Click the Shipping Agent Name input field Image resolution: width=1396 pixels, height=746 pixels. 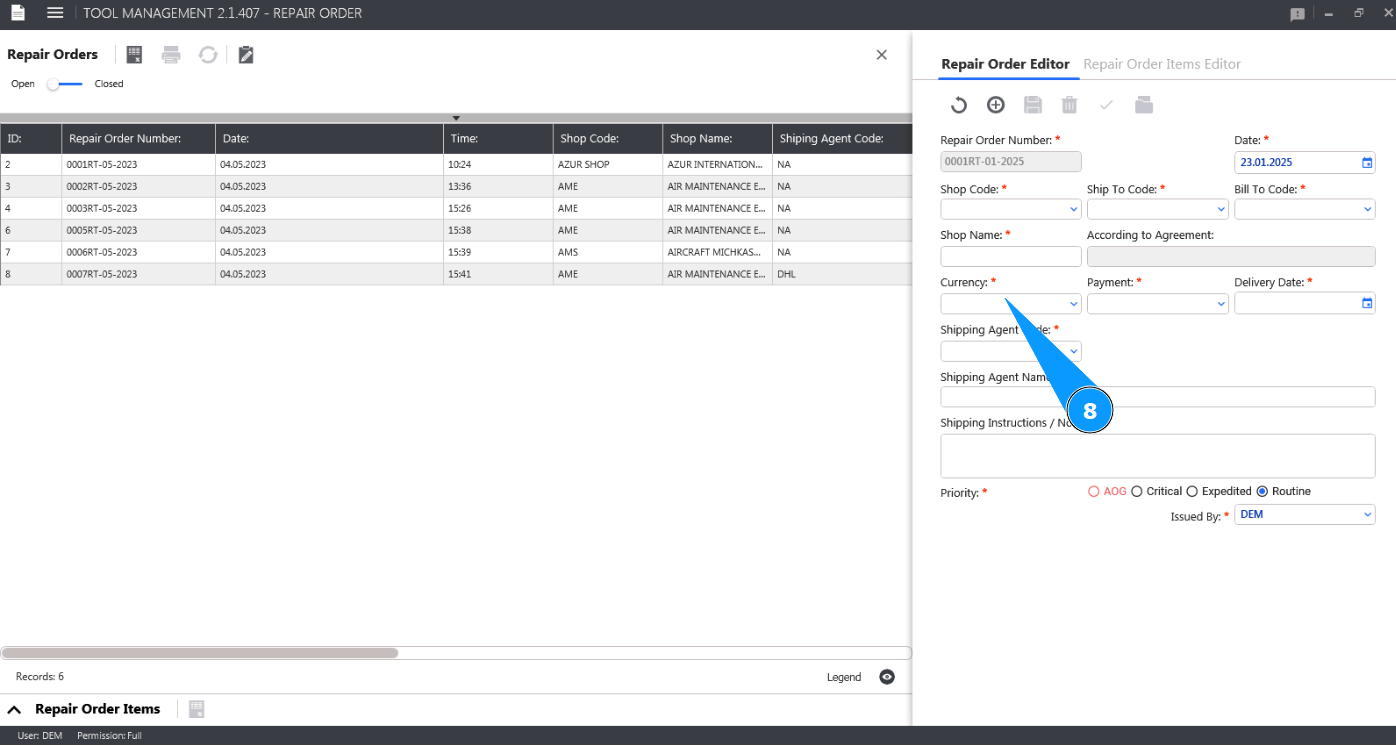(x=1158, y=397)
